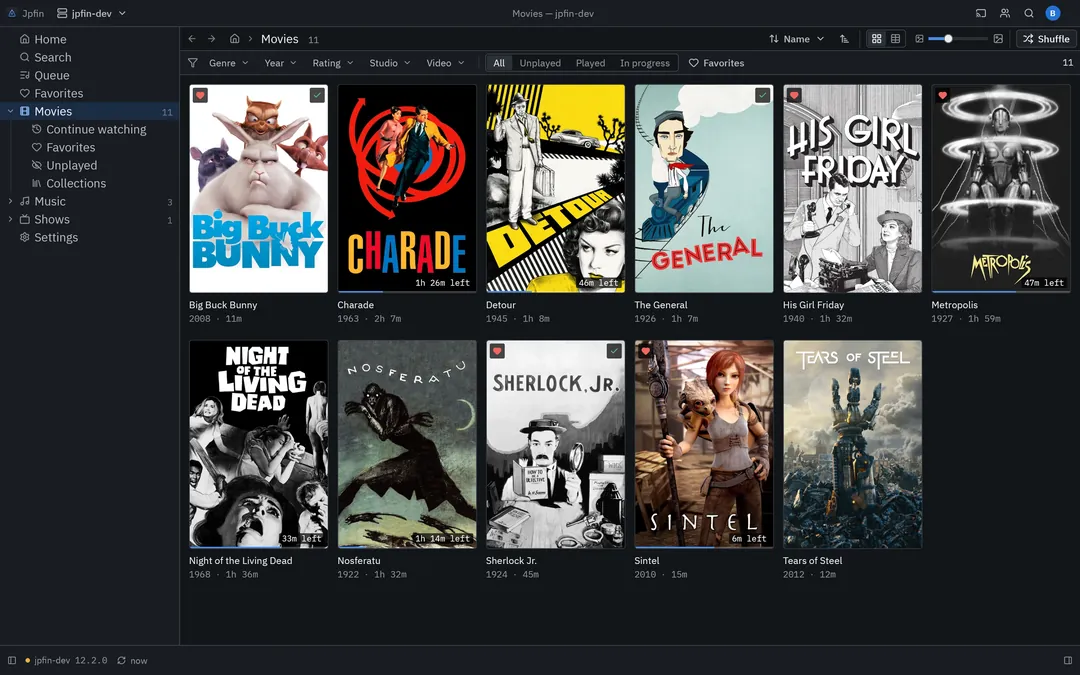Open the Nosferatu title link
The height and width of the screenshot is (675, 1080).
[x=359, y=561]
